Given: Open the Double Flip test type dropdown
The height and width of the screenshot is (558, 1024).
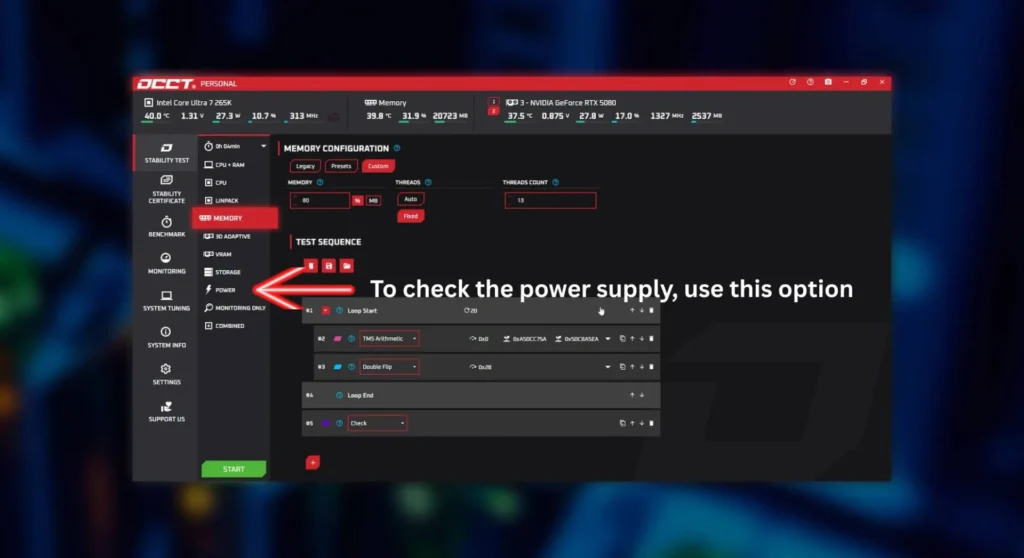Looking at the screenshot, I should 389,367.
